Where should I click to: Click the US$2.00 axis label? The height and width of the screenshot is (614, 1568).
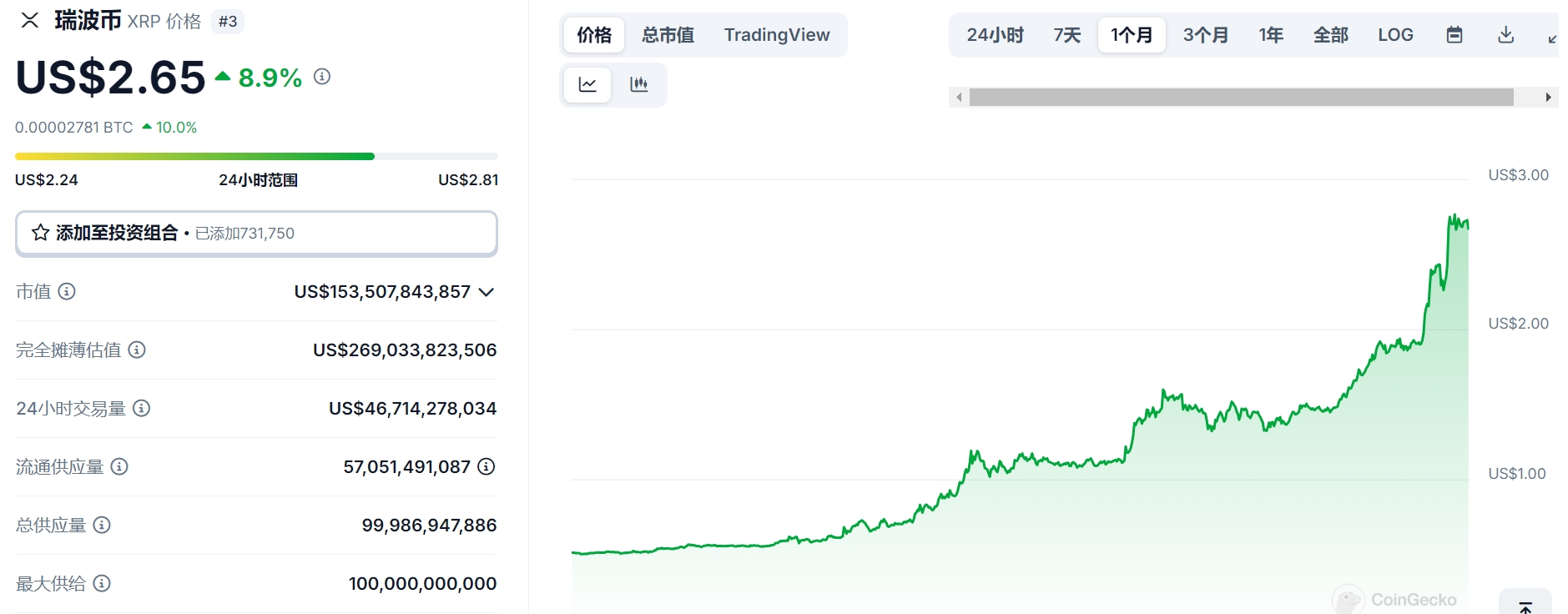coord(1519,324)
